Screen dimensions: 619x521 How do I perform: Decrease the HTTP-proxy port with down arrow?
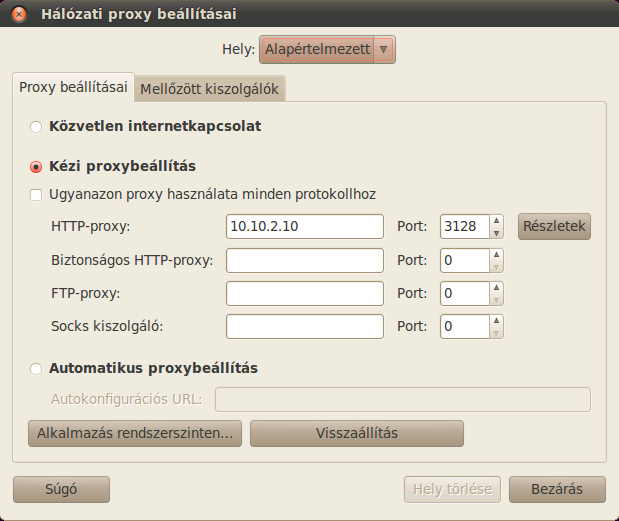click(496, 233)
